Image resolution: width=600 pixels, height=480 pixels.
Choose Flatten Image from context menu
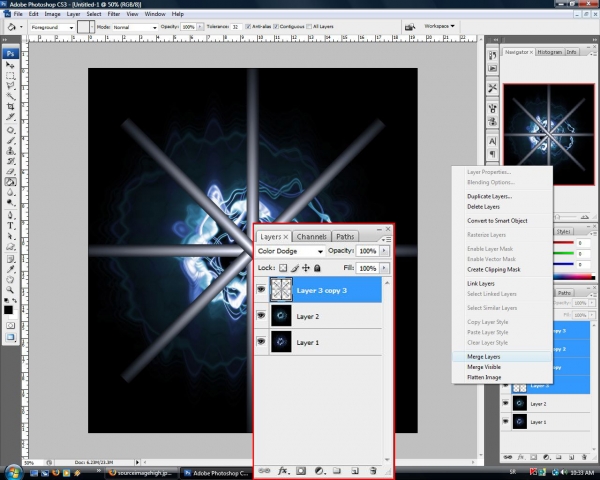(x=502, y=377)
